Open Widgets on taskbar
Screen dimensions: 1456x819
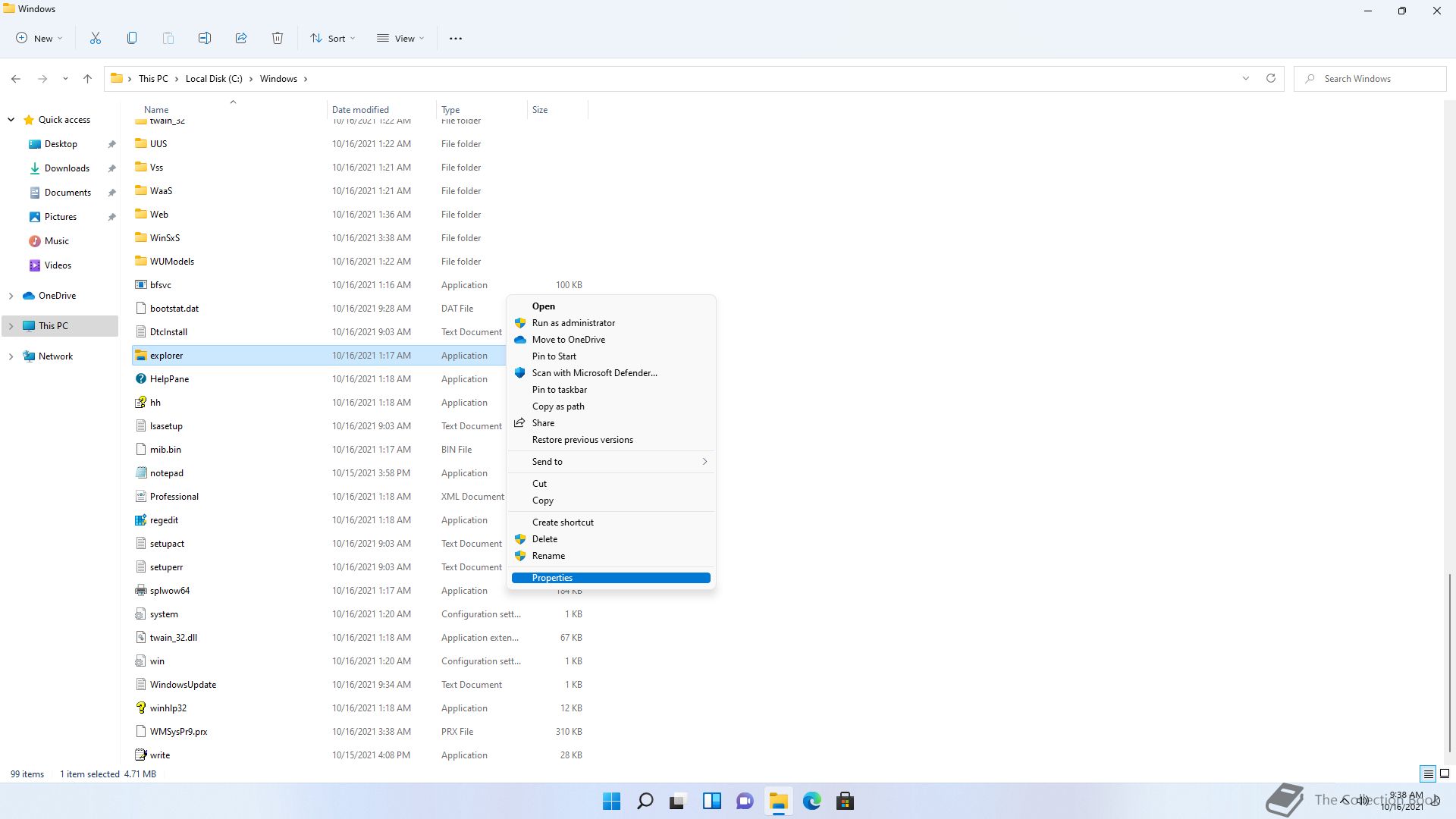pyautogui.click(x=712, y=801)
